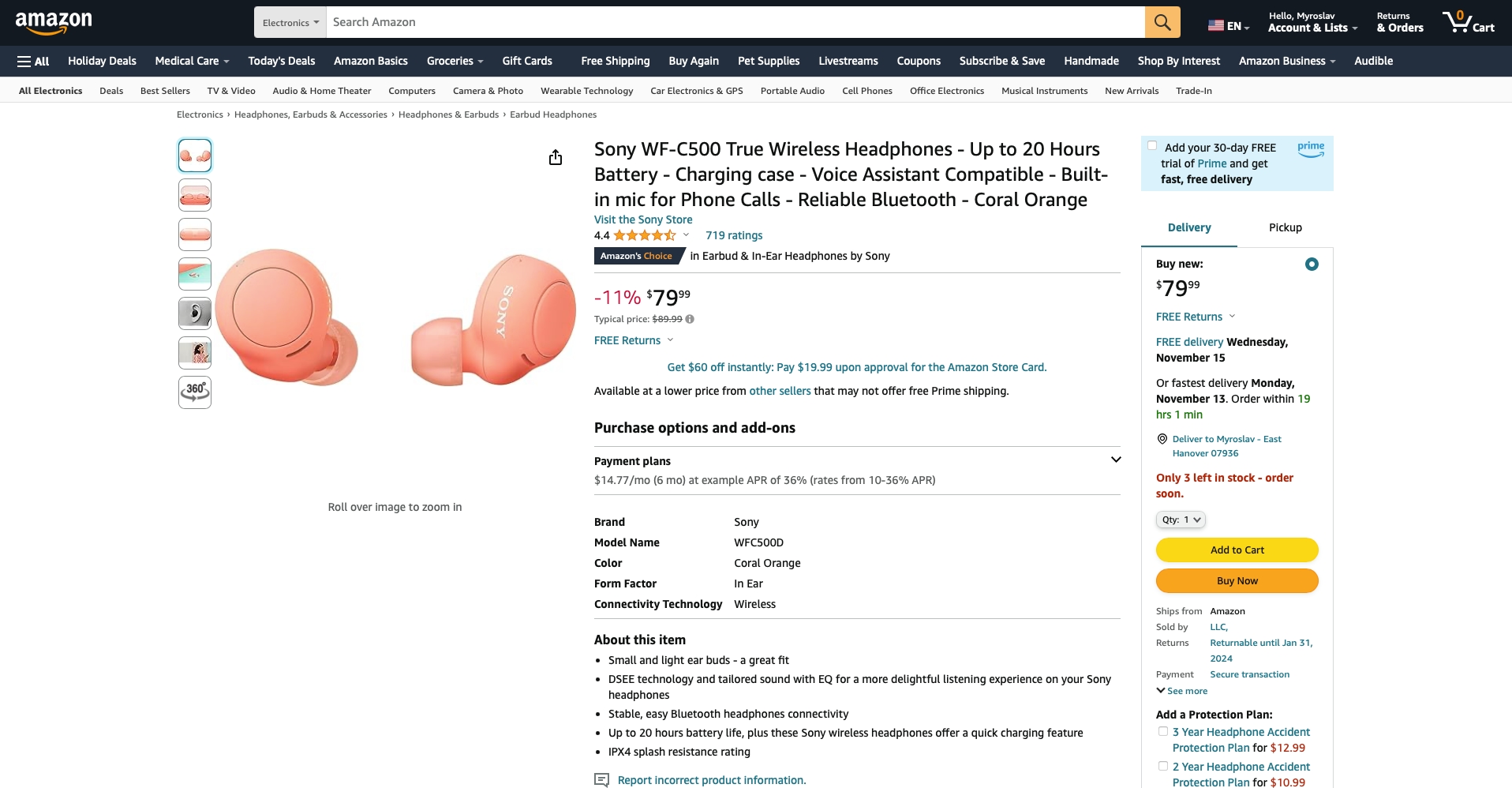The width and height of the screenshot is (1512, 788).
Task: Check the Prime 30-day free trial box
Action: pyautogui.click(x=1152, y=146)
